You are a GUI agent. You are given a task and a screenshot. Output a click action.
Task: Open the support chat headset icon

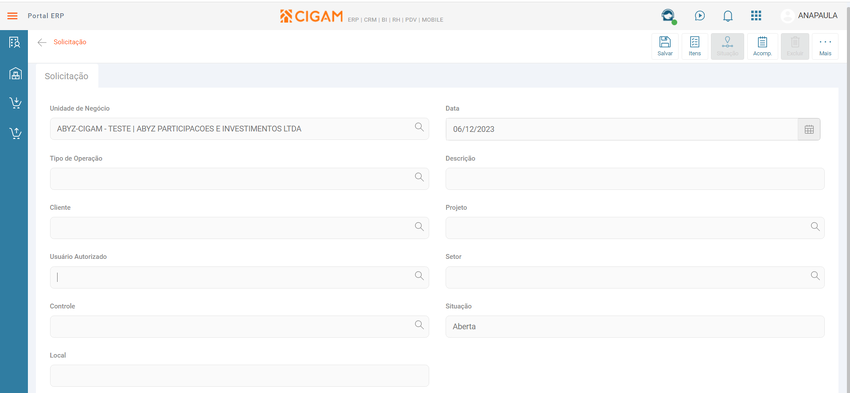668,16
